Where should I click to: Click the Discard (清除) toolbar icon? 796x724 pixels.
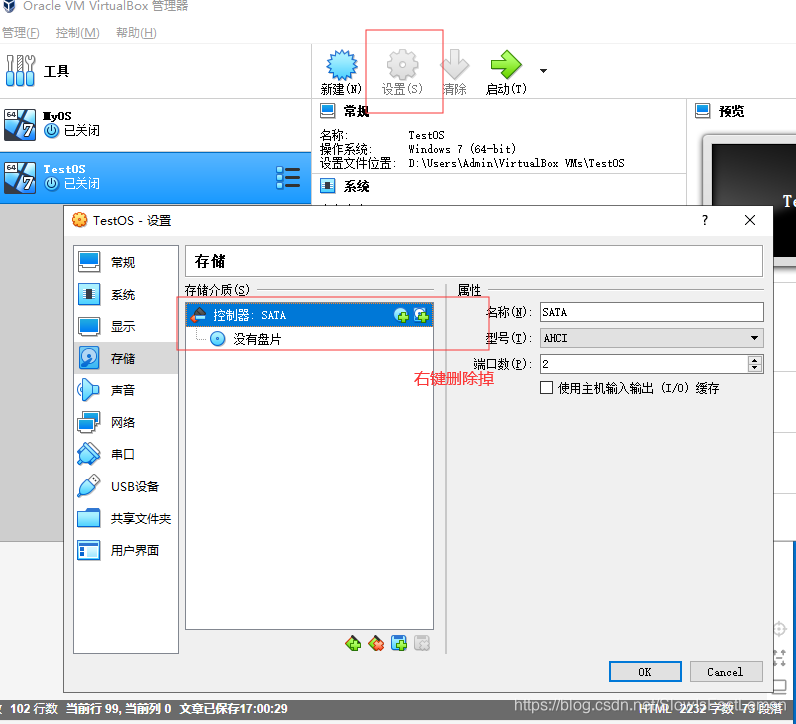tap(454, 73)
